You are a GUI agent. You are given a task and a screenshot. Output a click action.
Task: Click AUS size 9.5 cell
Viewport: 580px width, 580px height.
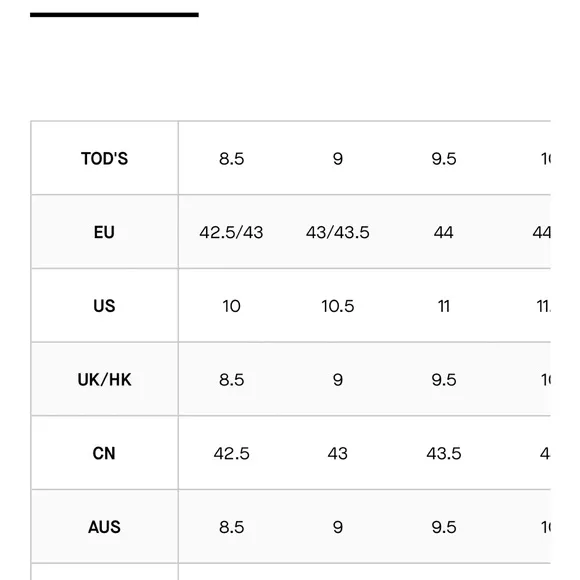tap(444, 526)
